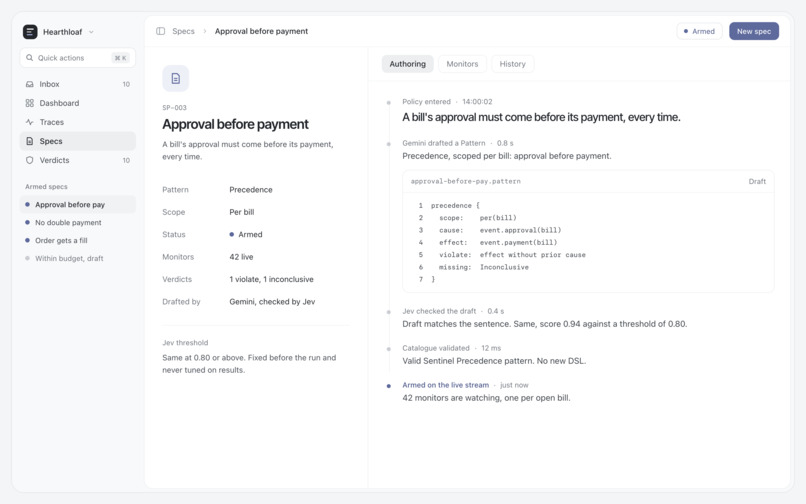Click the policy sentence in the timeline
806x504 pixels.
point(541,117)
